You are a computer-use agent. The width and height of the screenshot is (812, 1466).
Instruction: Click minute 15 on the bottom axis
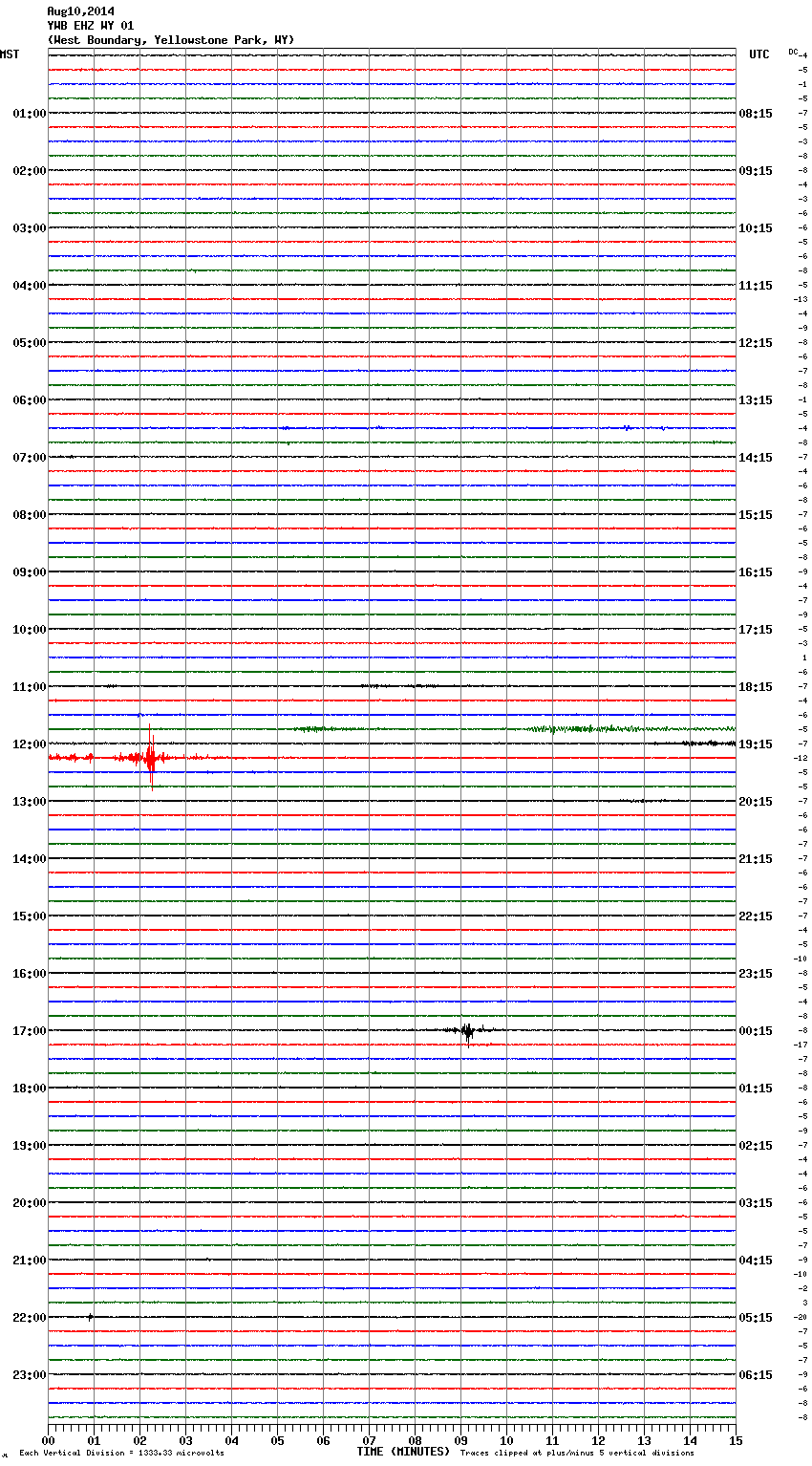tap(736, 1441)
